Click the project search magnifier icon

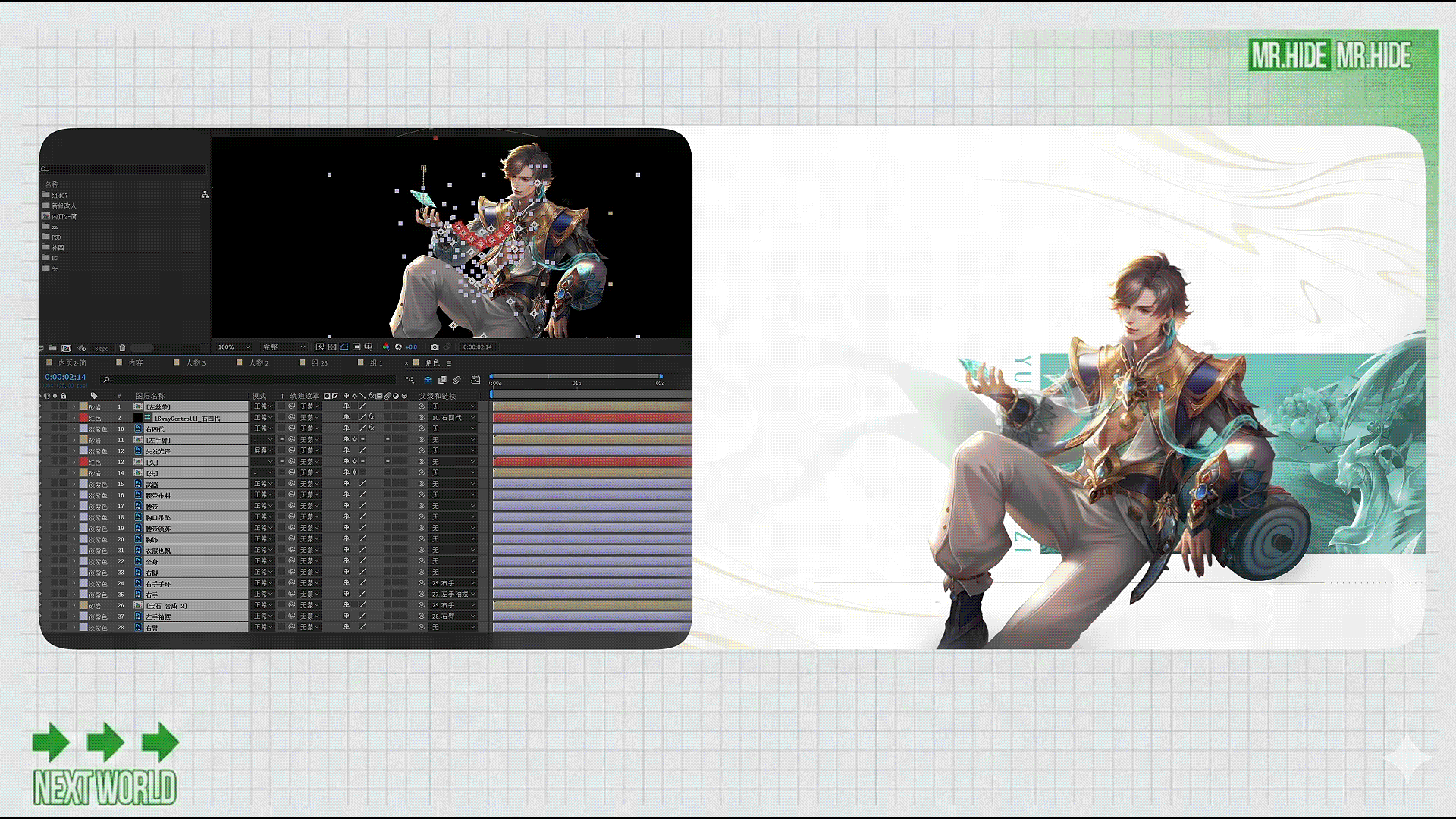[x=44, y=169]
